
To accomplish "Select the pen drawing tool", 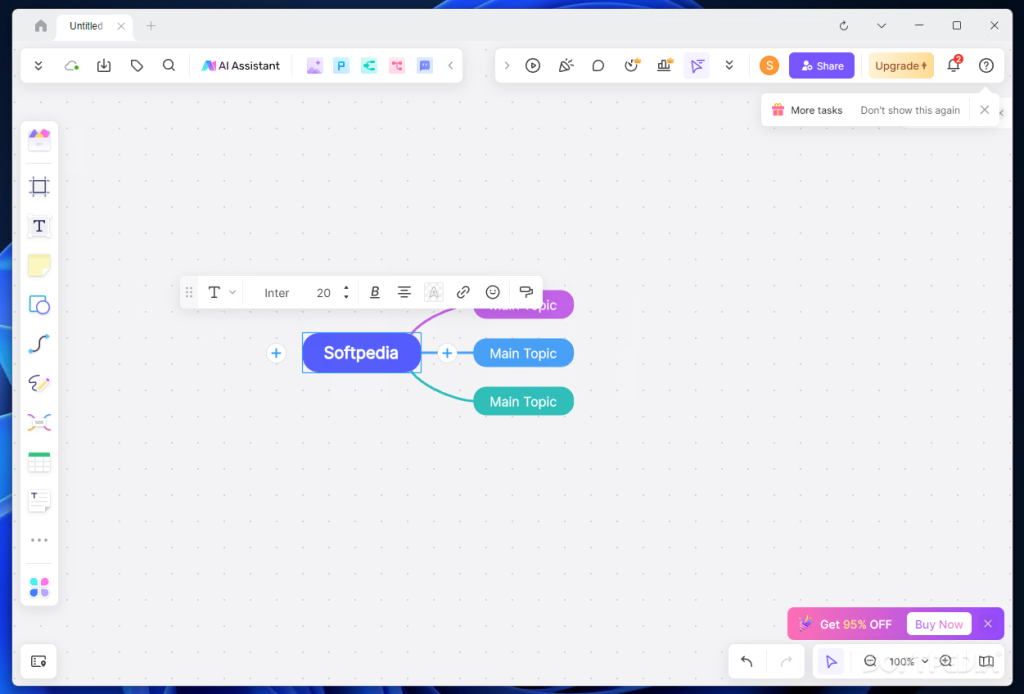I will click(39, 384).
